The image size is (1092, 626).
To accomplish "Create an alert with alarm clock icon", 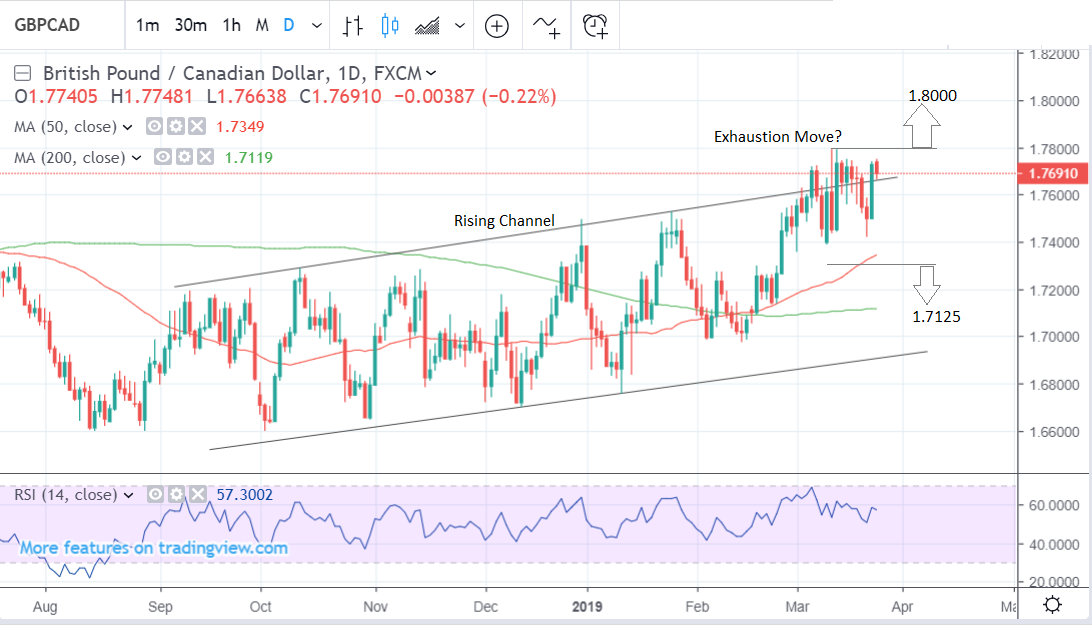I will pyautogui.click(x=596, y=26).
